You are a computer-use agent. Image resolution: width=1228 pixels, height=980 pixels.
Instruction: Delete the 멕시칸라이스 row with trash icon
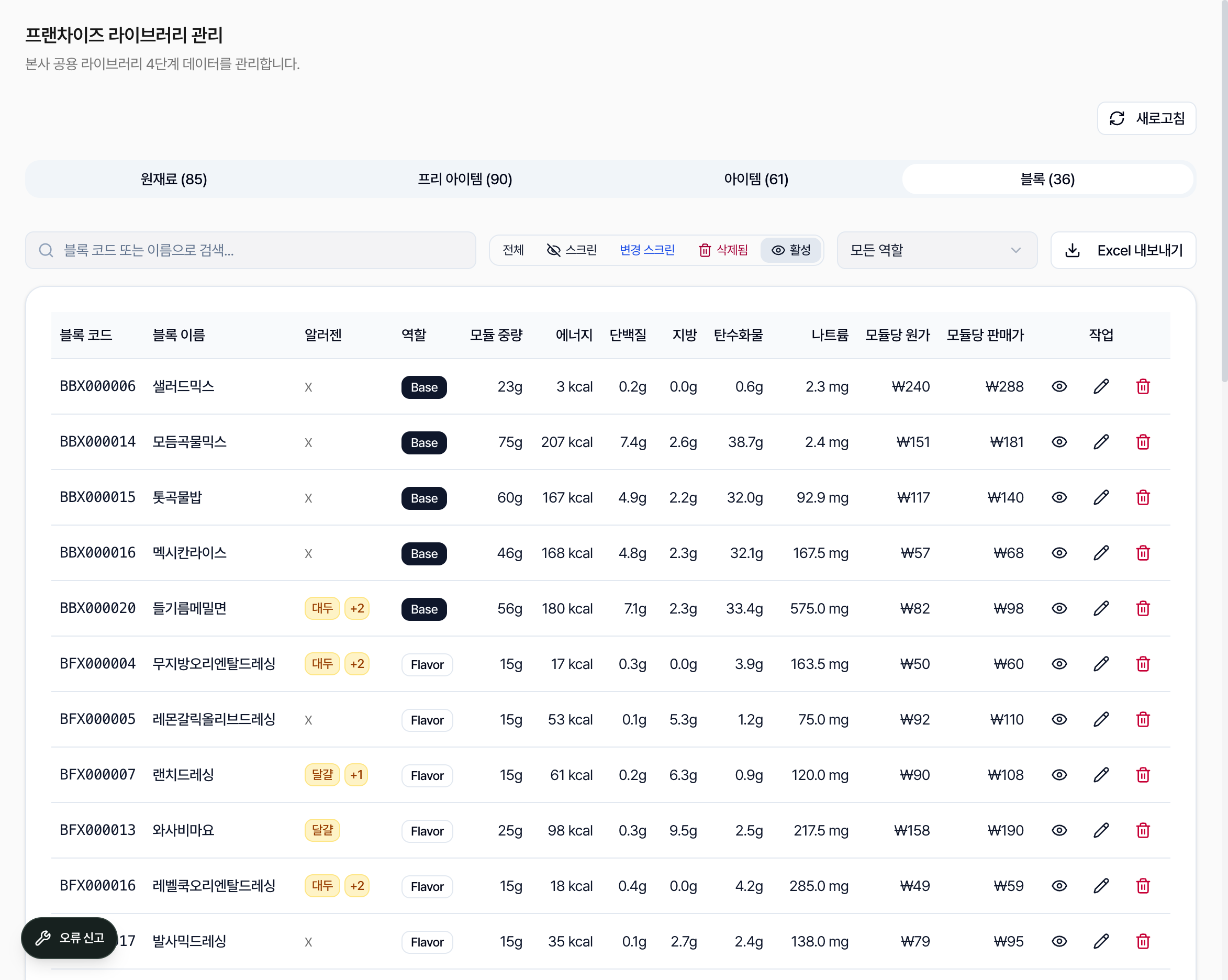[1143, 553]
